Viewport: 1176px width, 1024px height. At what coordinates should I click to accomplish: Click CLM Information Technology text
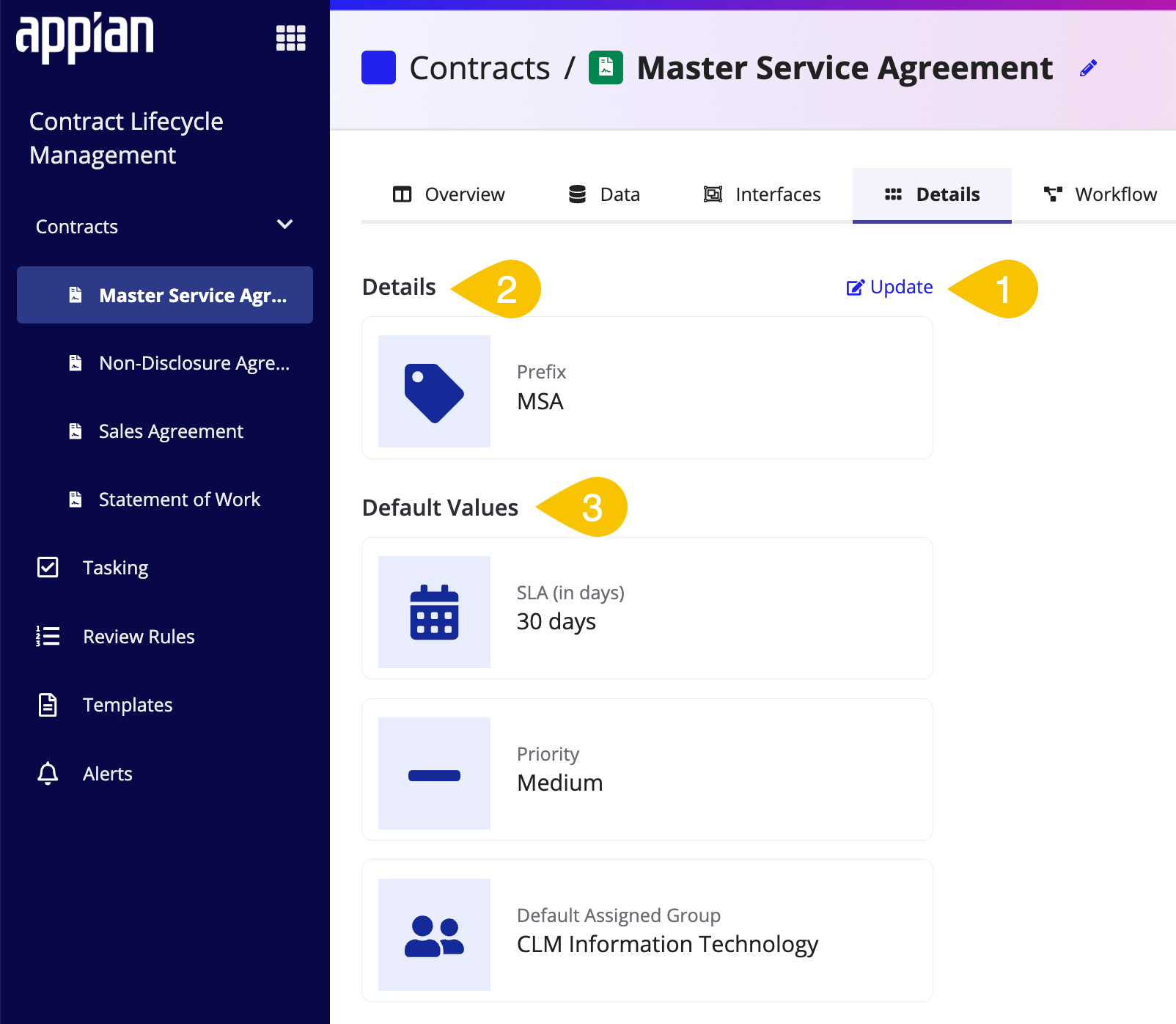point(667,945)
